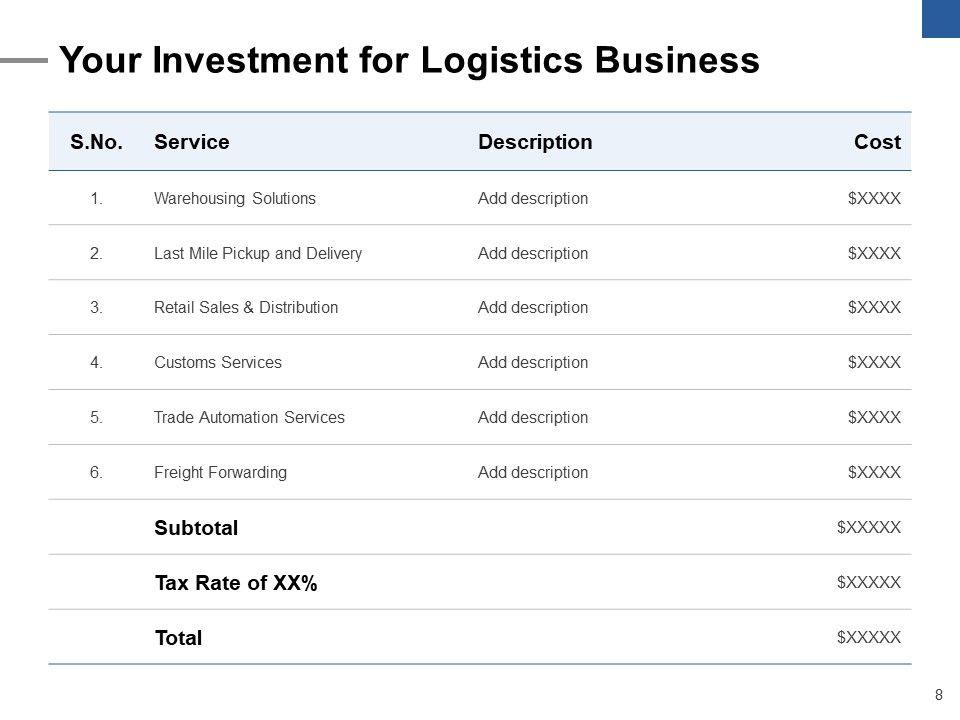Viewport: 960px width, 720px height.
Task: Select 'Trade Automation Services' text
Action: pos(249,417)
